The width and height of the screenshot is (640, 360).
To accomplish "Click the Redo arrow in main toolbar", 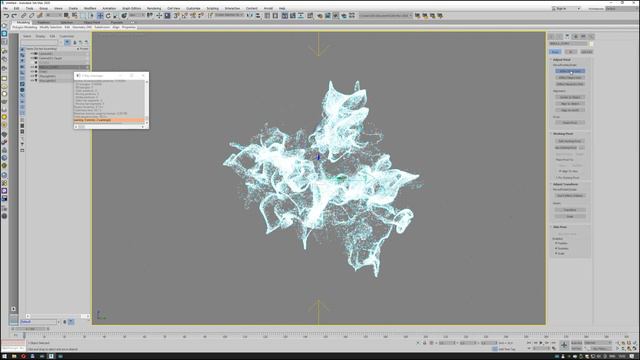I will (14, 16).
